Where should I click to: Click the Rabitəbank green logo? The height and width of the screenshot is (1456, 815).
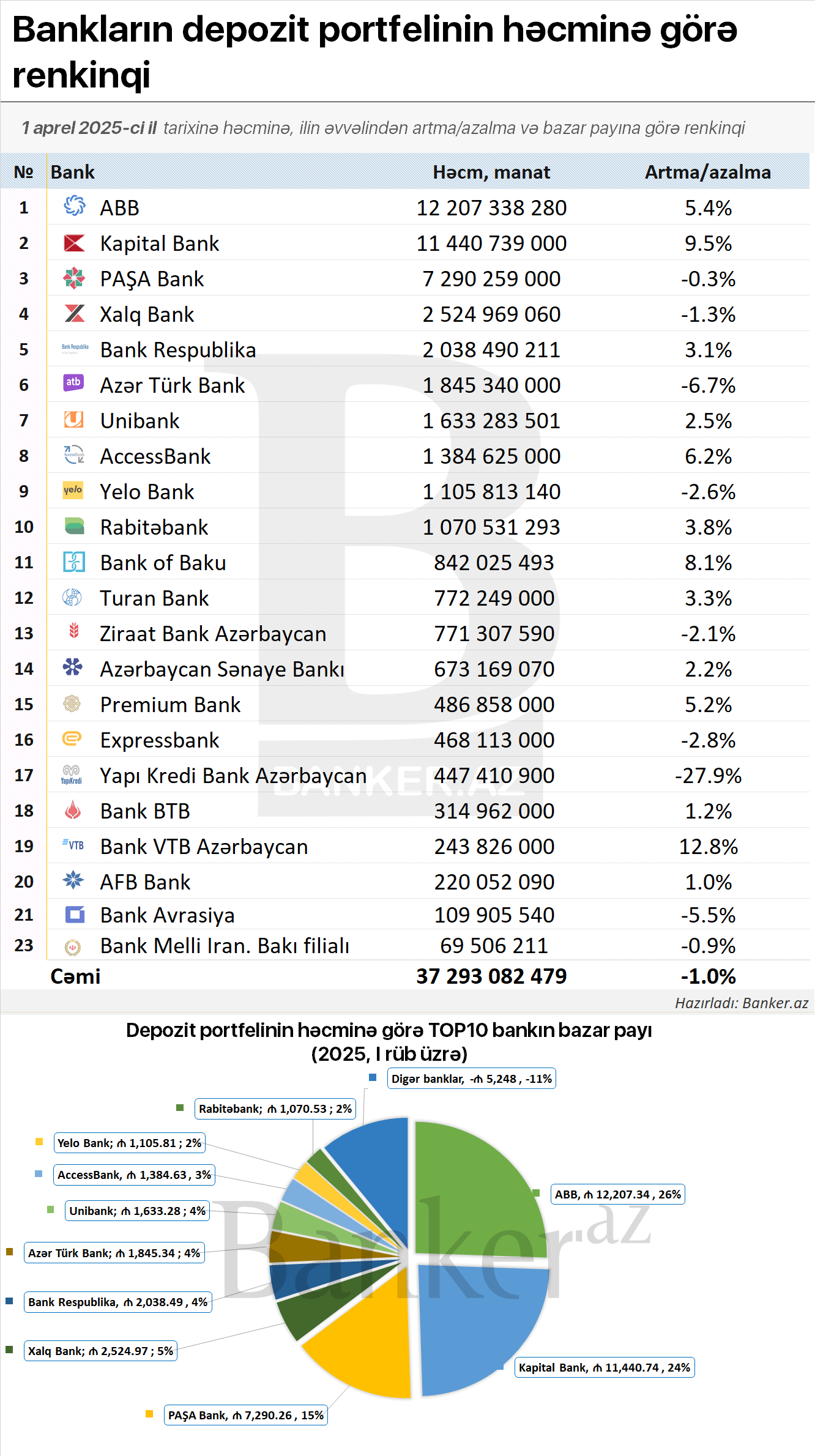[74, 526]
